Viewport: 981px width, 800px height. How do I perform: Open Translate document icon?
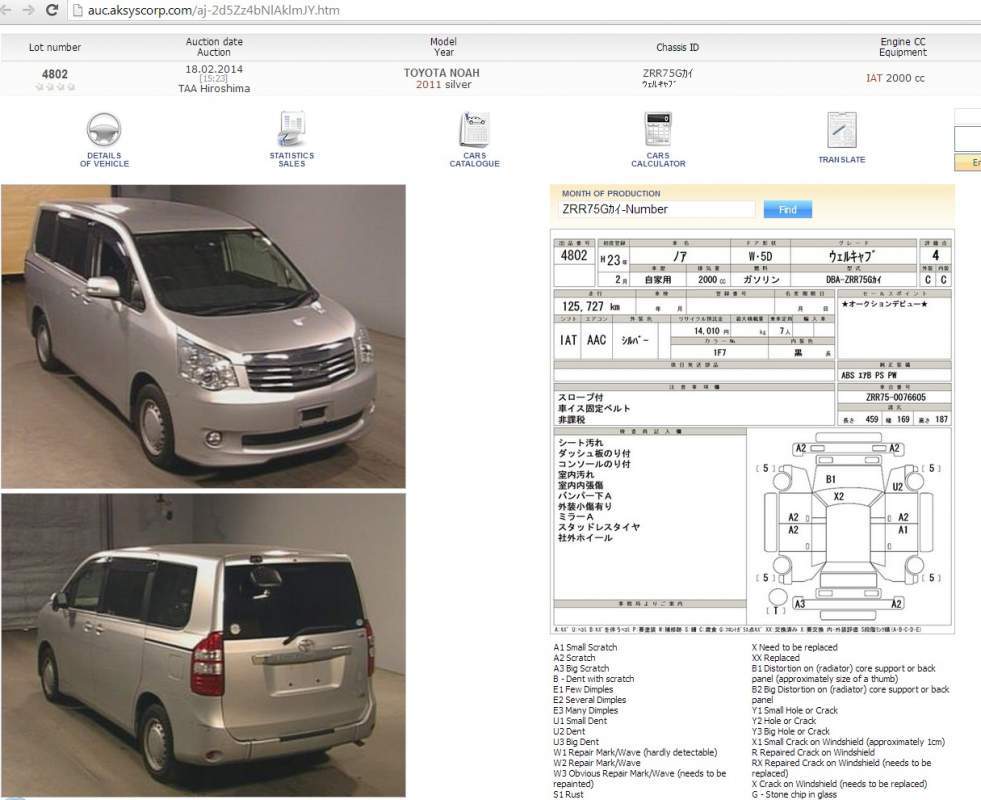[841, 130]
